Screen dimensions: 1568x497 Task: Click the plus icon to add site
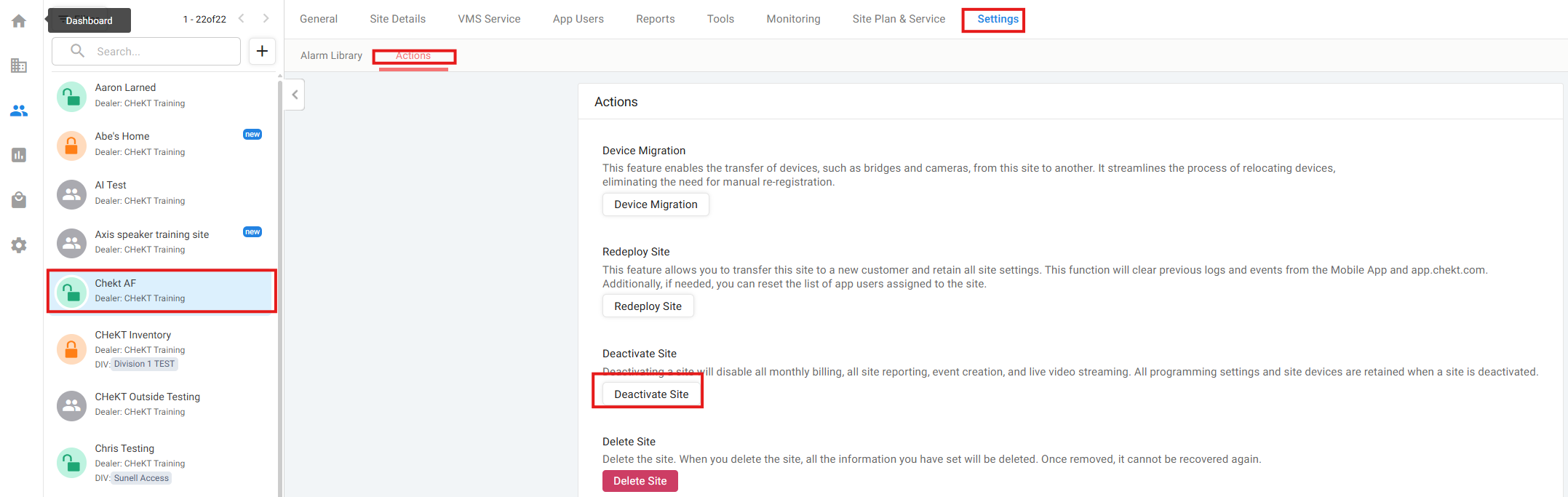click(262, 51)
